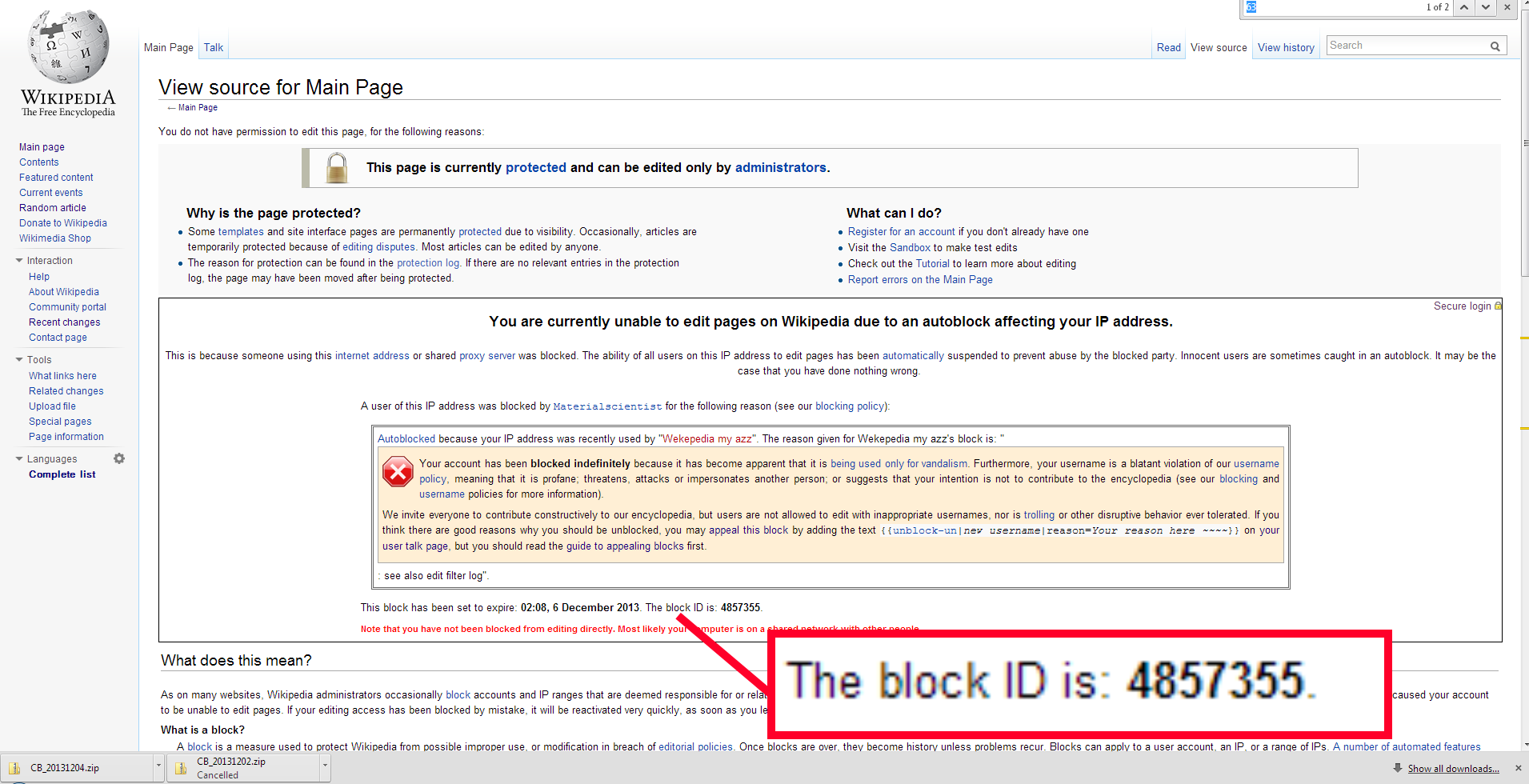The height and width of the screenshot is (784, 1529).
Task: Click the Secure login lock icon
Action: [x=1498, y=306]
